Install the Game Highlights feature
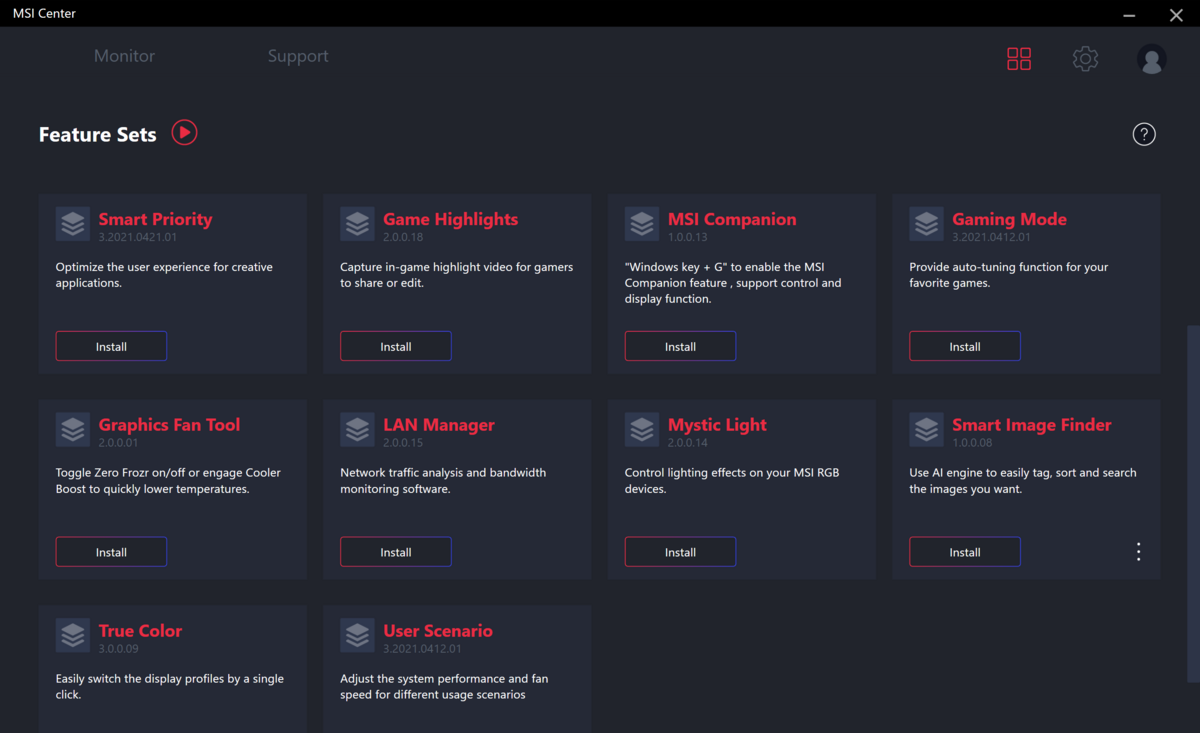Screen dimensions: 1200x733 point(396,346)
